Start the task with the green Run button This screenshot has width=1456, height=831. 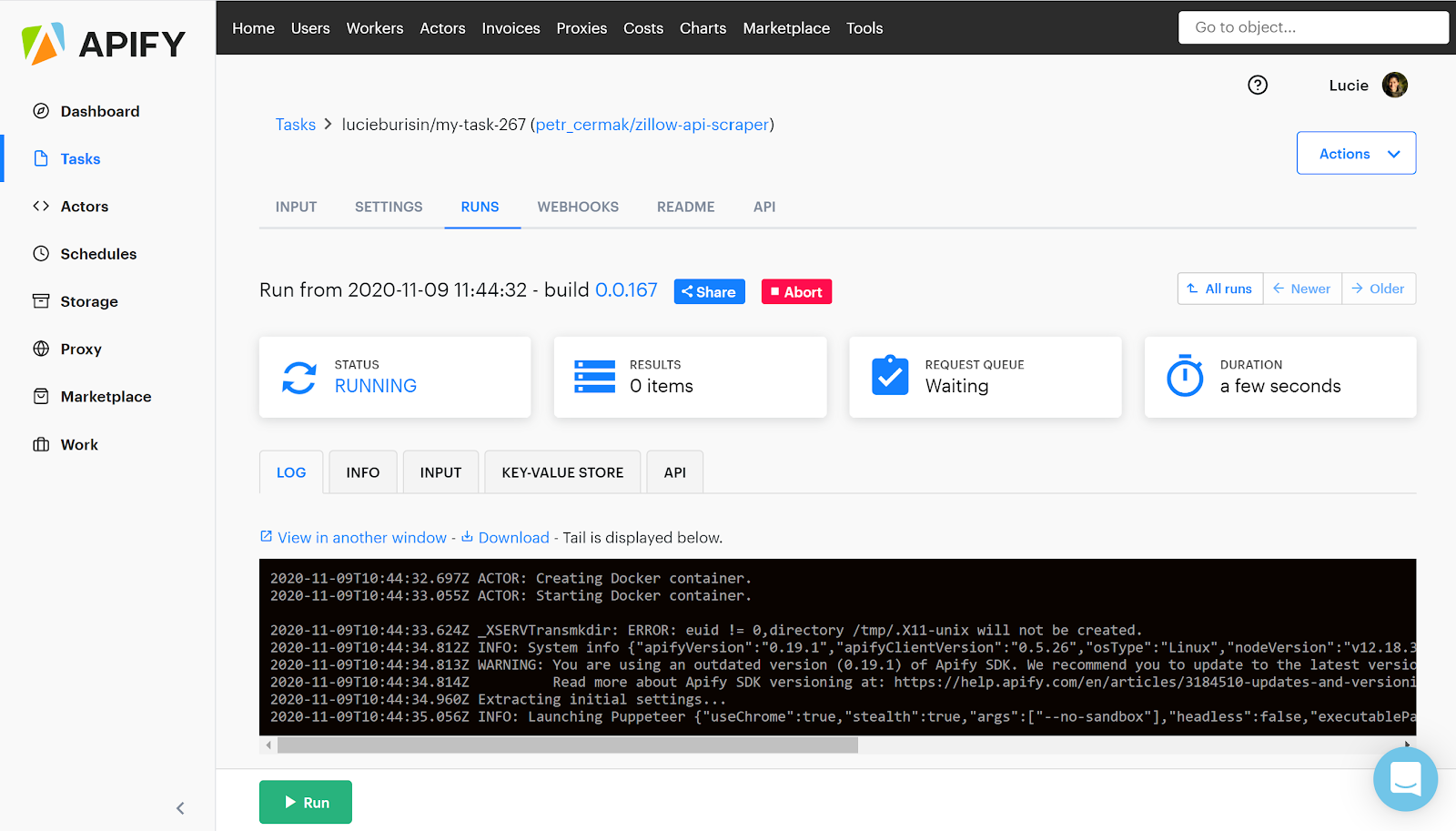306,802
